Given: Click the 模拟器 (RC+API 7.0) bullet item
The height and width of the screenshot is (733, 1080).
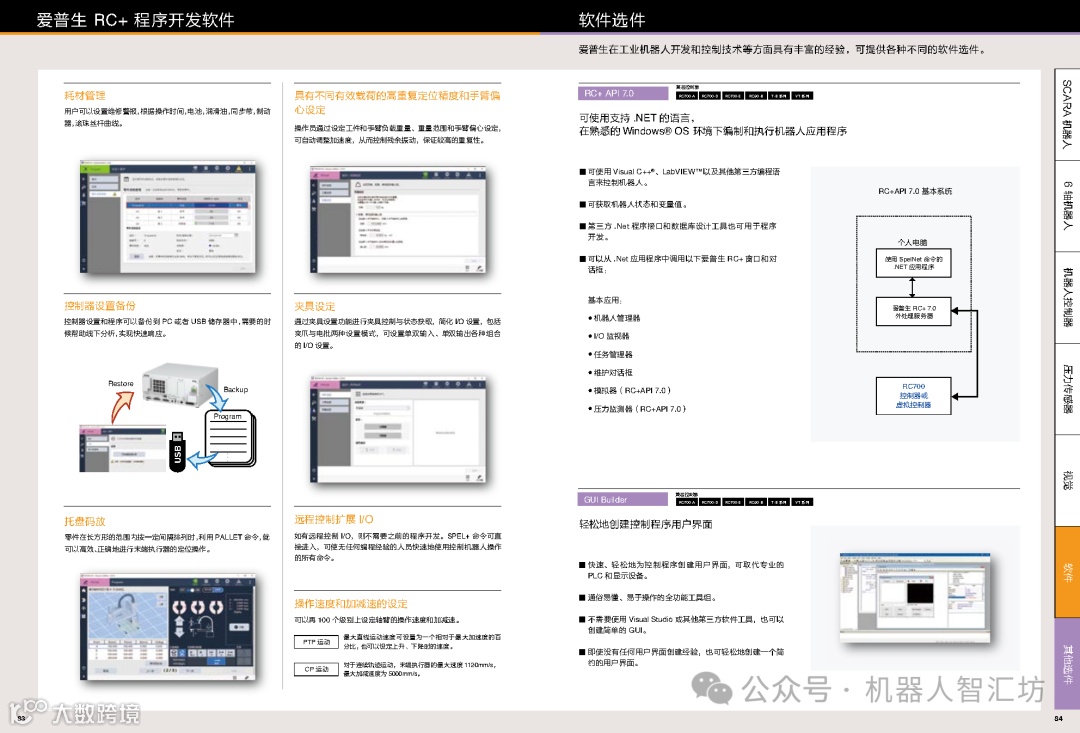Looking at the screenshot, I should (x=630, y=391).
